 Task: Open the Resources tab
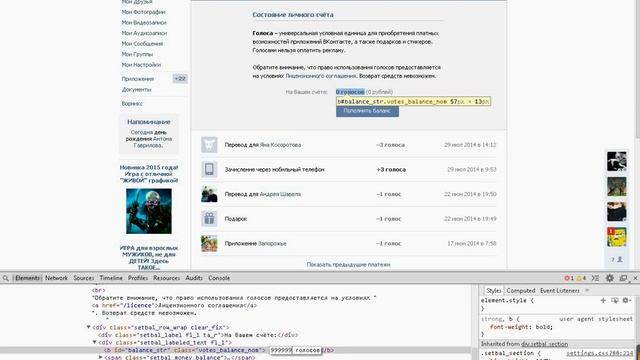click(167, 278)
